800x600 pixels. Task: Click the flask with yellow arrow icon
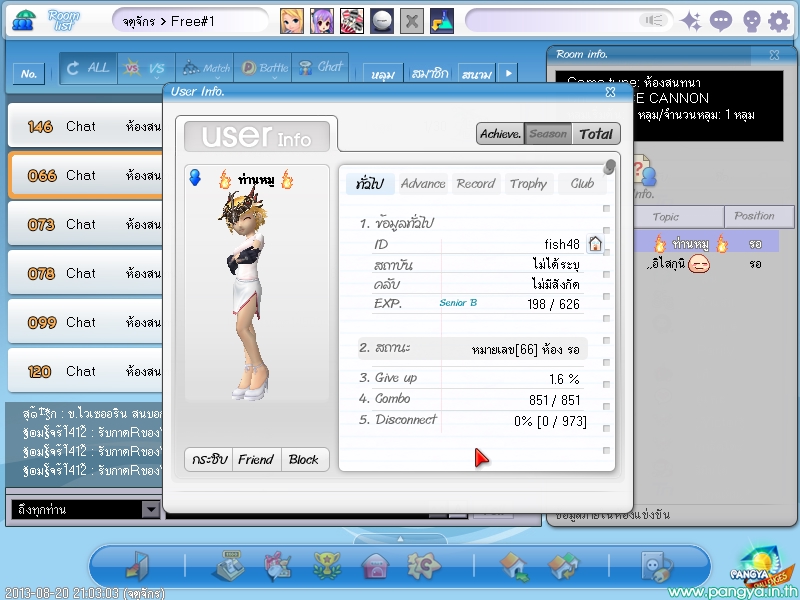click(x=442, y=21)
